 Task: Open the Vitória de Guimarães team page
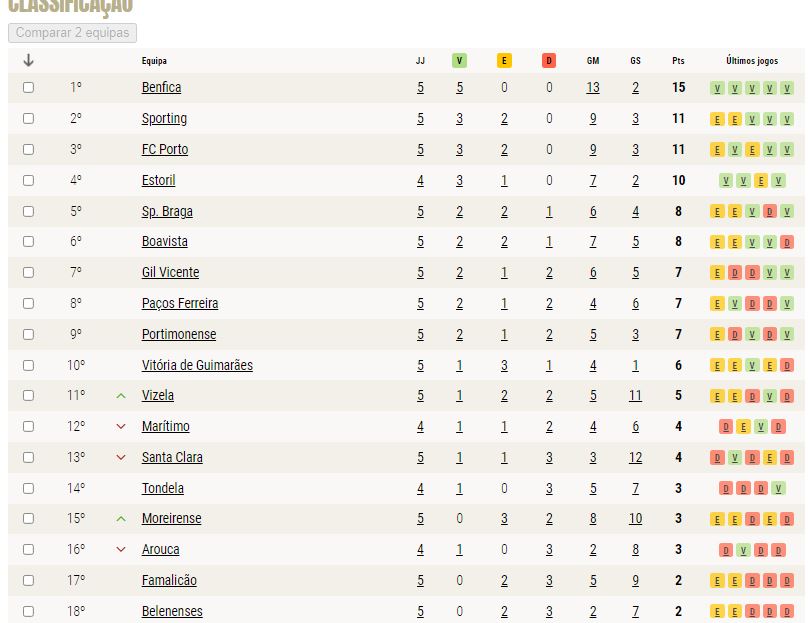(197, 365)
